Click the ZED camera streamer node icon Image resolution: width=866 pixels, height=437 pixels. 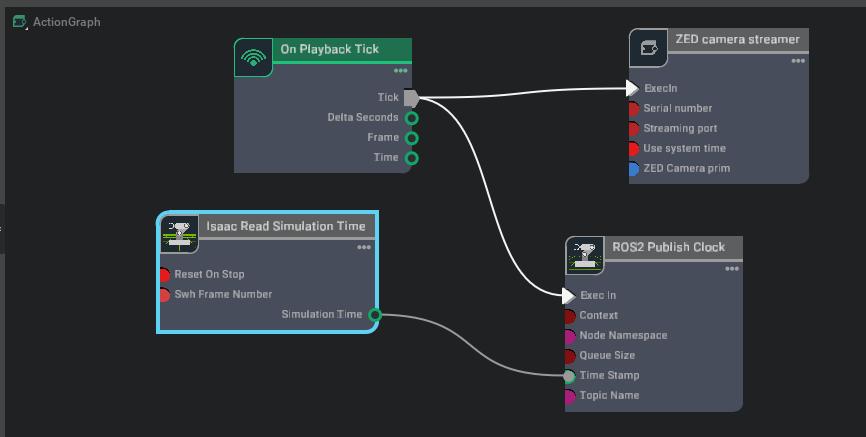[x=648, y=48]
